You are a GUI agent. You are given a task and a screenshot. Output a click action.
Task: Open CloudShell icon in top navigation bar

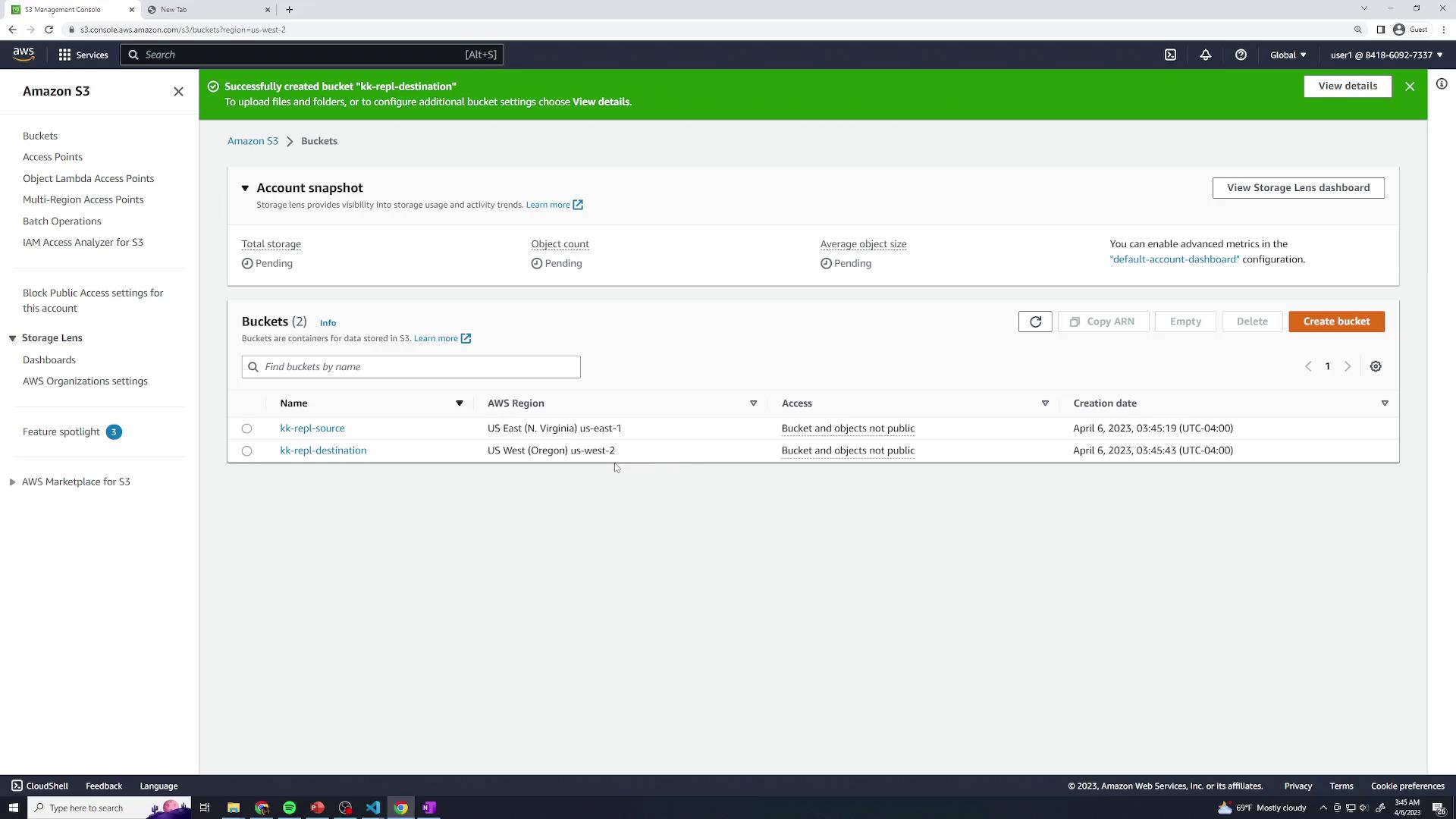1170,55
